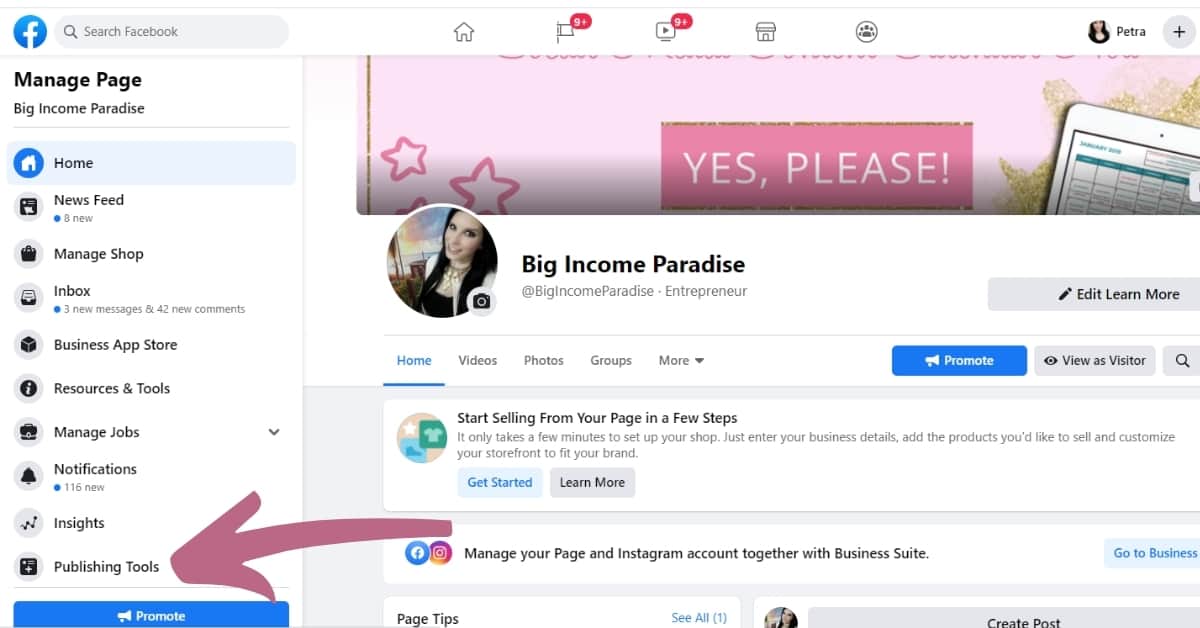
Task: Click the Search Facebook field
Action: click(x=170, y=31)
